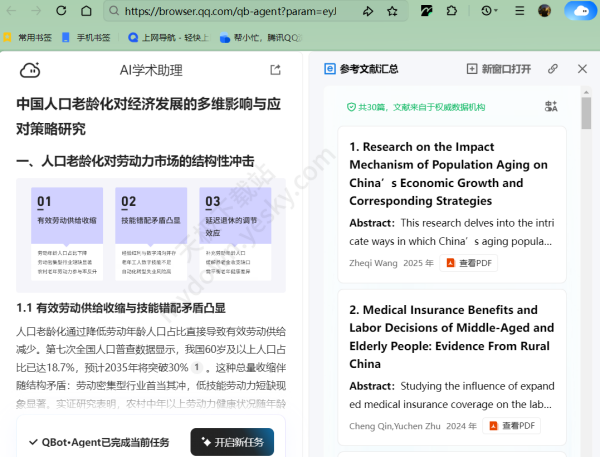Open the 上网导航 bookmark
The width and height of the screenshot is (600, 457).
click(x=167, y=37)
